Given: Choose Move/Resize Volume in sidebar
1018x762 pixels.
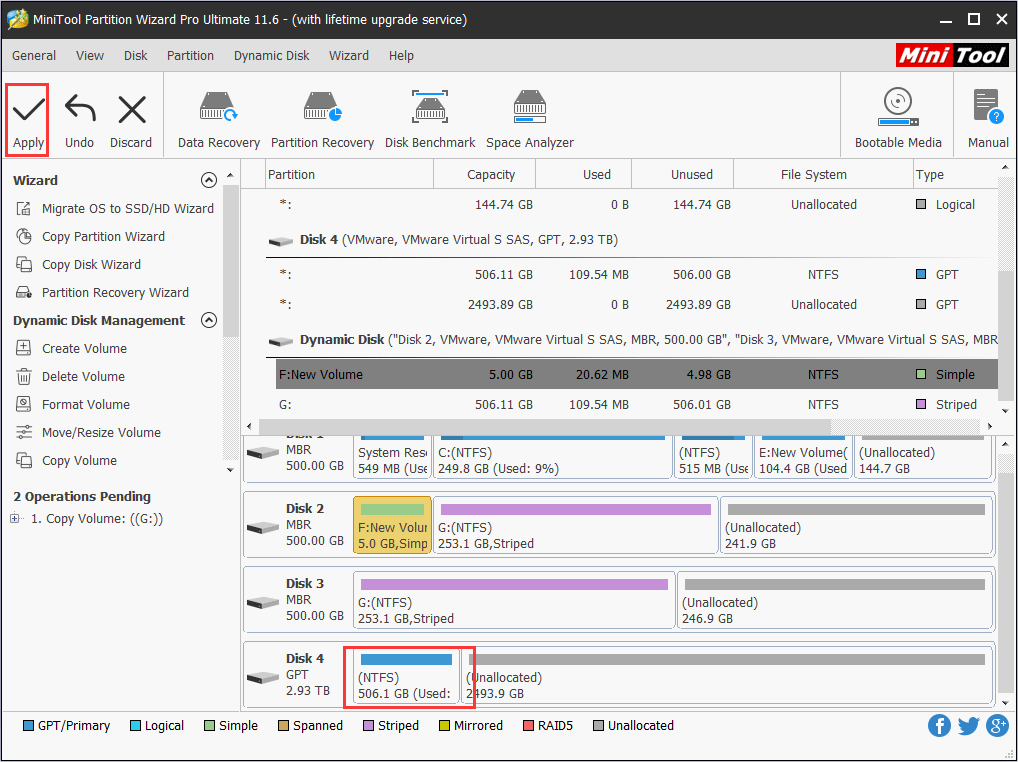Looking at the screenshot, I should pyautogui.click(x=88, y=432).
